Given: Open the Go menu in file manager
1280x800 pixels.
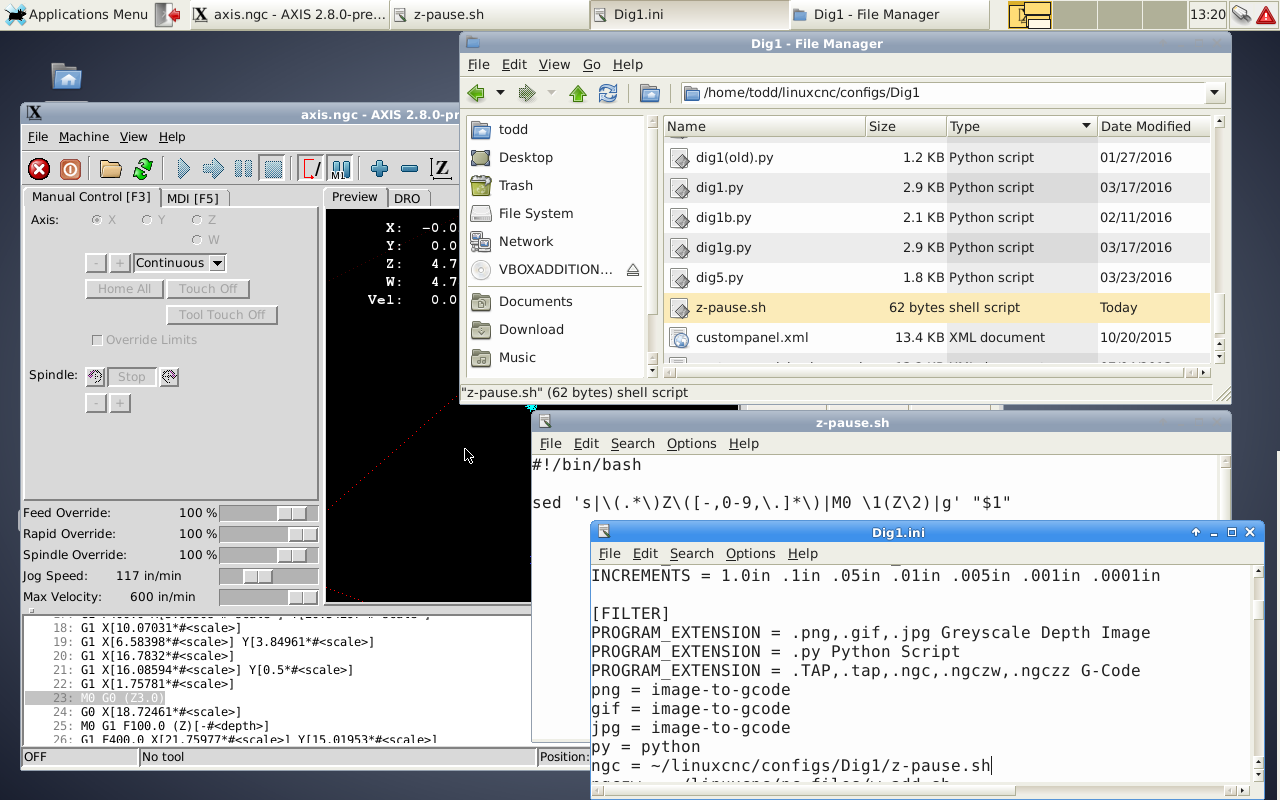Looking at the screenshot, I should [x=592, y=64].
